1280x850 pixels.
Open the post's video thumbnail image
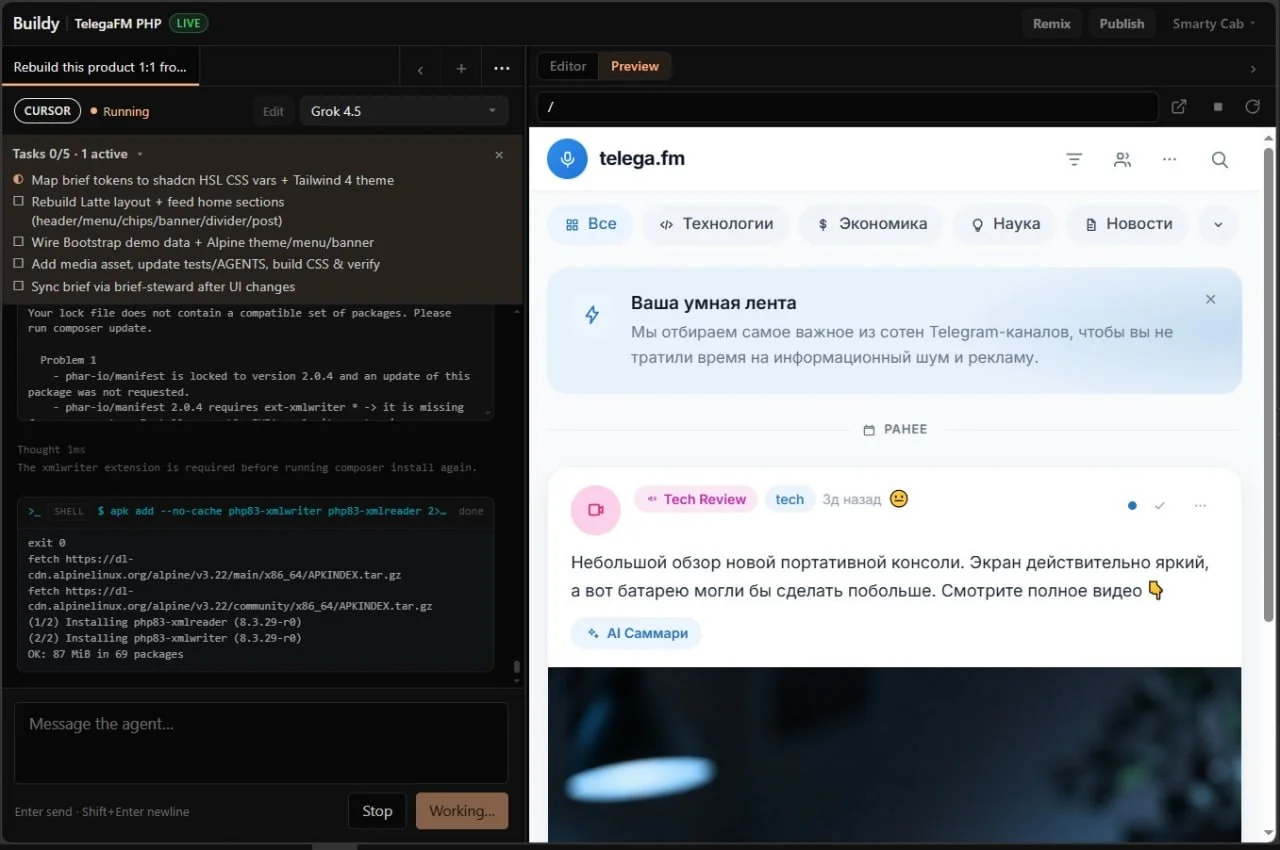894,754
